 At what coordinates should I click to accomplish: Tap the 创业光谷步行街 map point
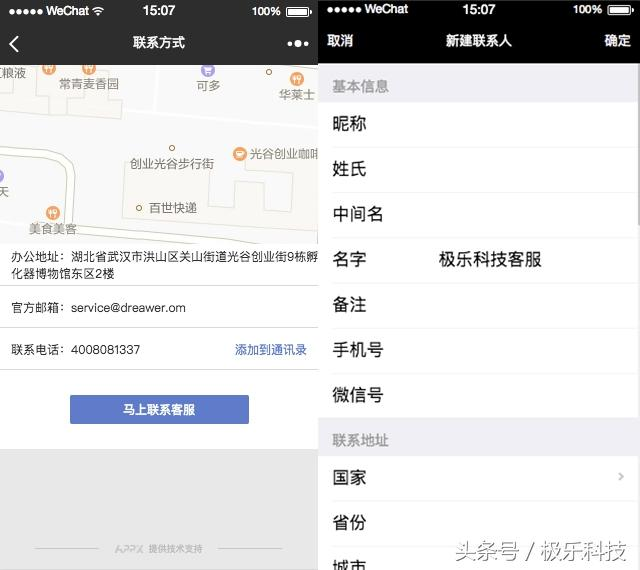[x=172, y=148]
